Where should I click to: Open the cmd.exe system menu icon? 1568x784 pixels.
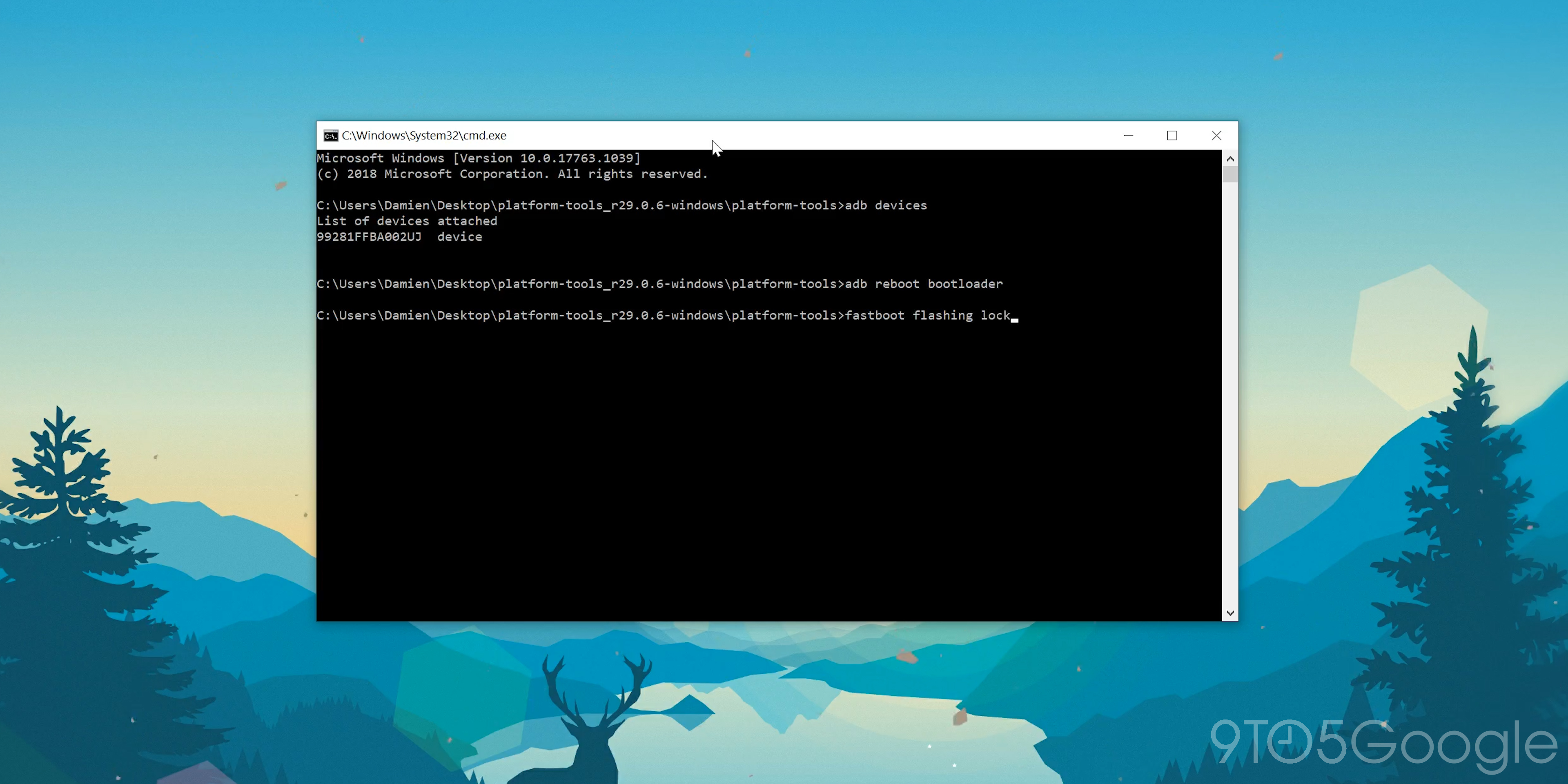pos(330,136)
